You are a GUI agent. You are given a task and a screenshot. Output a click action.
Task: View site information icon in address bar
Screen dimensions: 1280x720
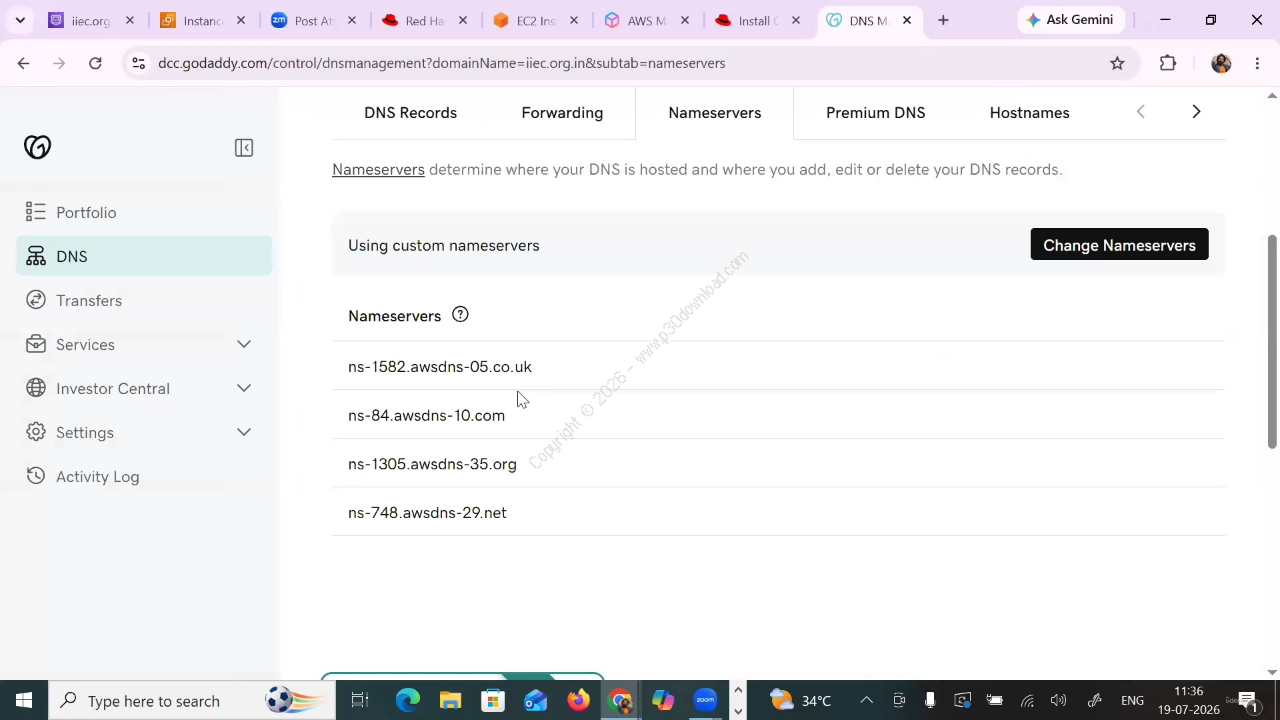pyautogui.click(x=139, y=63)
